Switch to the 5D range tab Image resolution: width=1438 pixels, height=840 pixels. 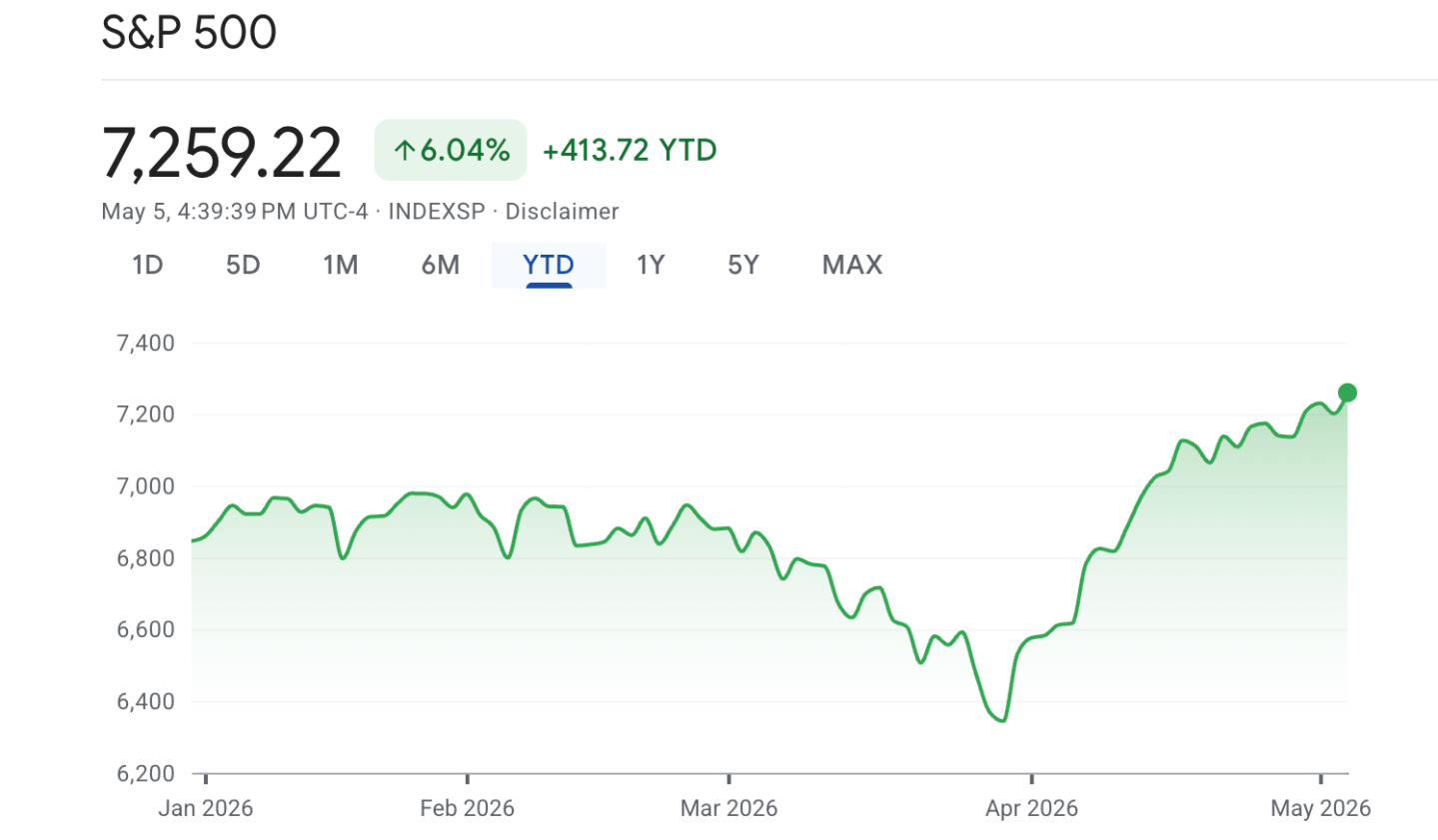pyautogui.click(x=243, y=265)
